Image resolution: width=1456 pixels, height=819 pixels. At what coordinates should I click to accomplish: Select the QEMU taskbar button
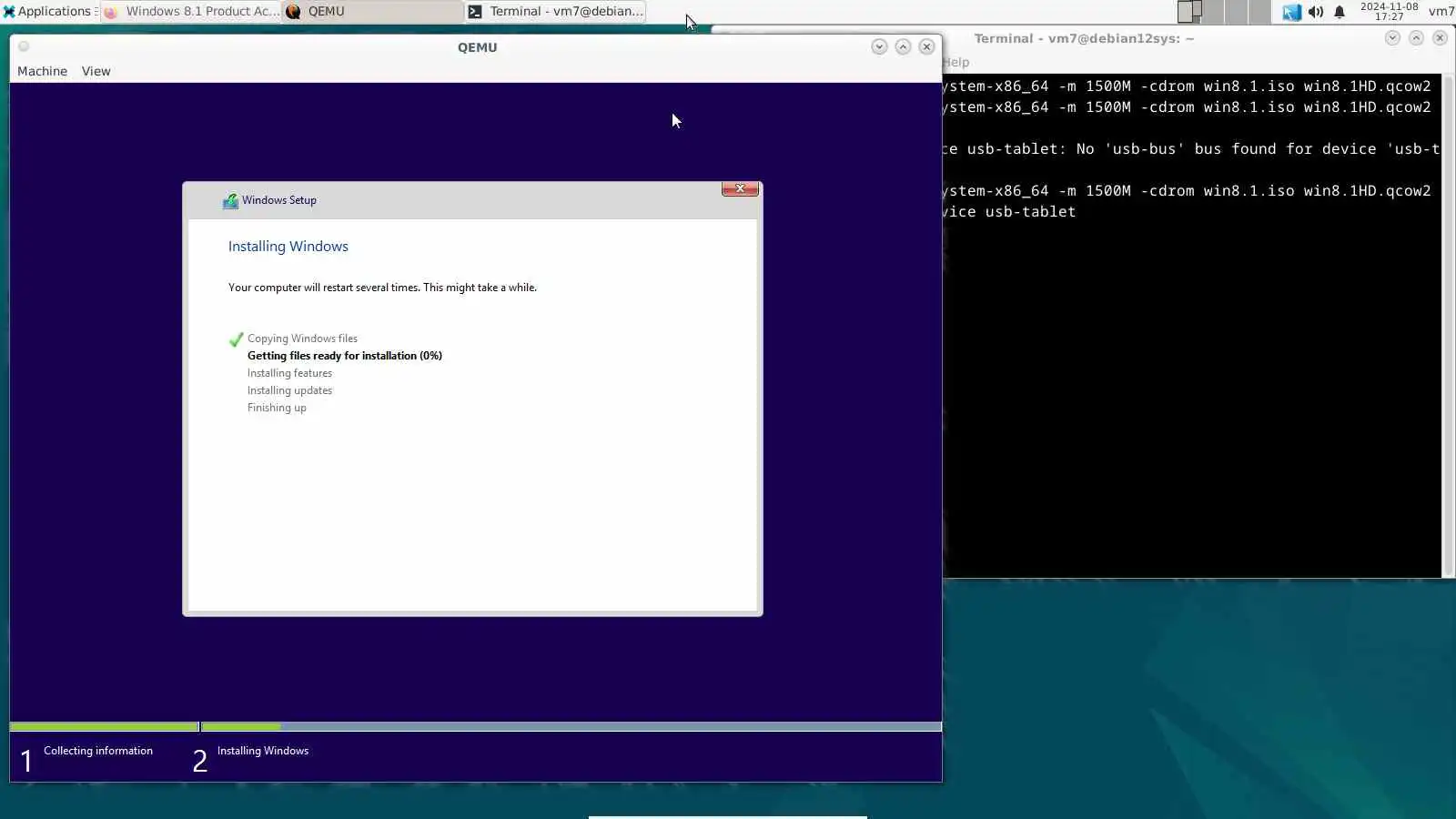point(373,11)
